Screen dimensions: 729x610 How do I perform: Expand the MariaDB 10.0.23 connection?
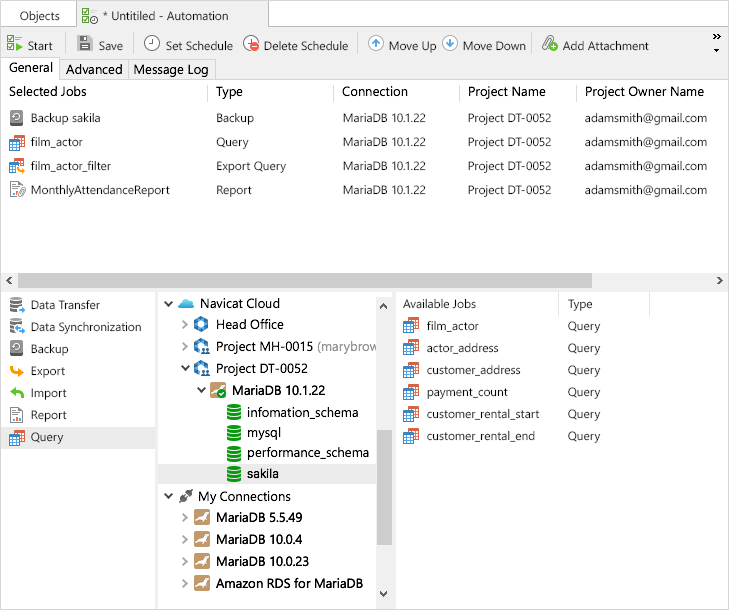pos(185,561)
